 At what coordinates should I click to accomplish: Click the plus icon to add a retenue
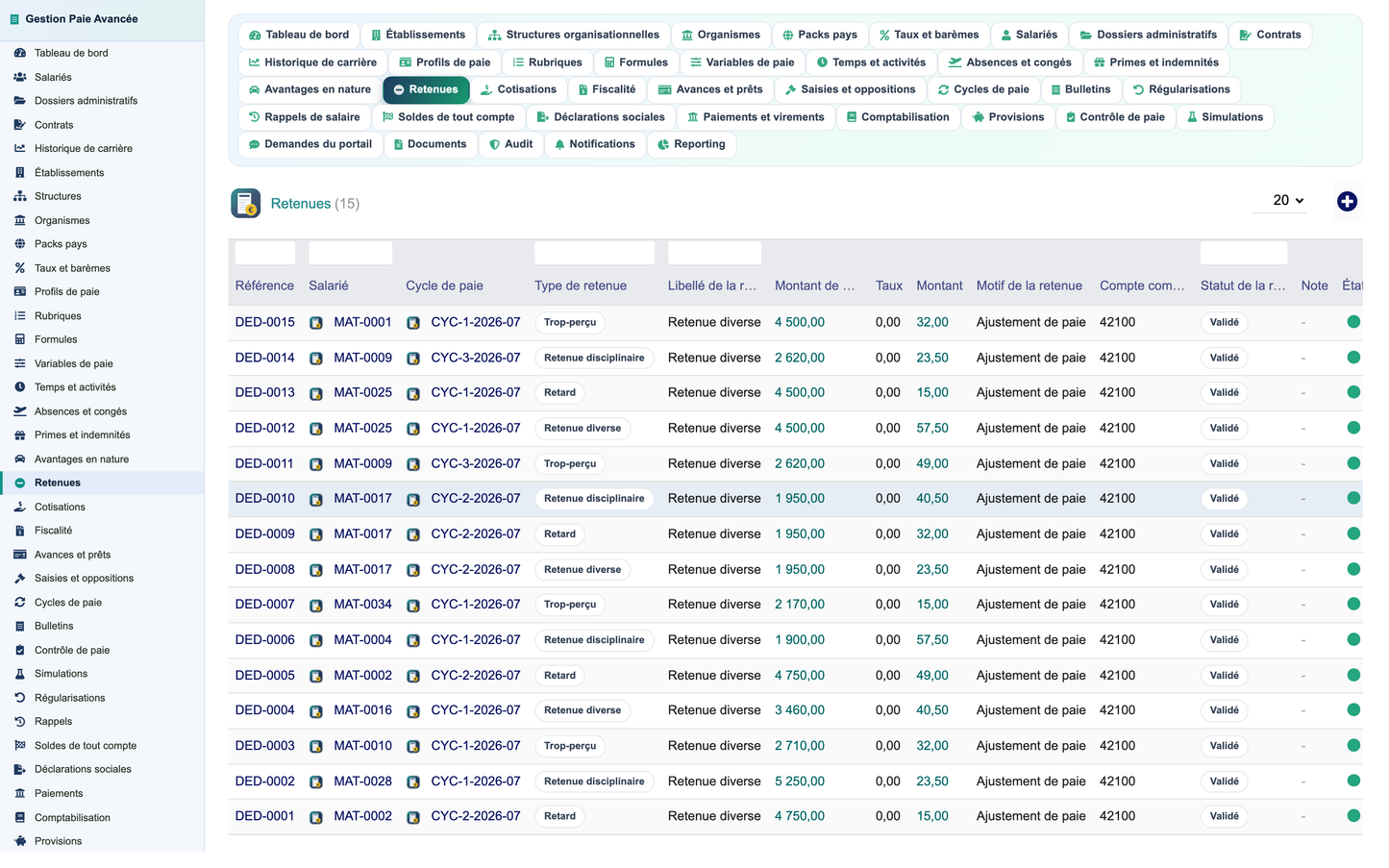coord(1347,201)
